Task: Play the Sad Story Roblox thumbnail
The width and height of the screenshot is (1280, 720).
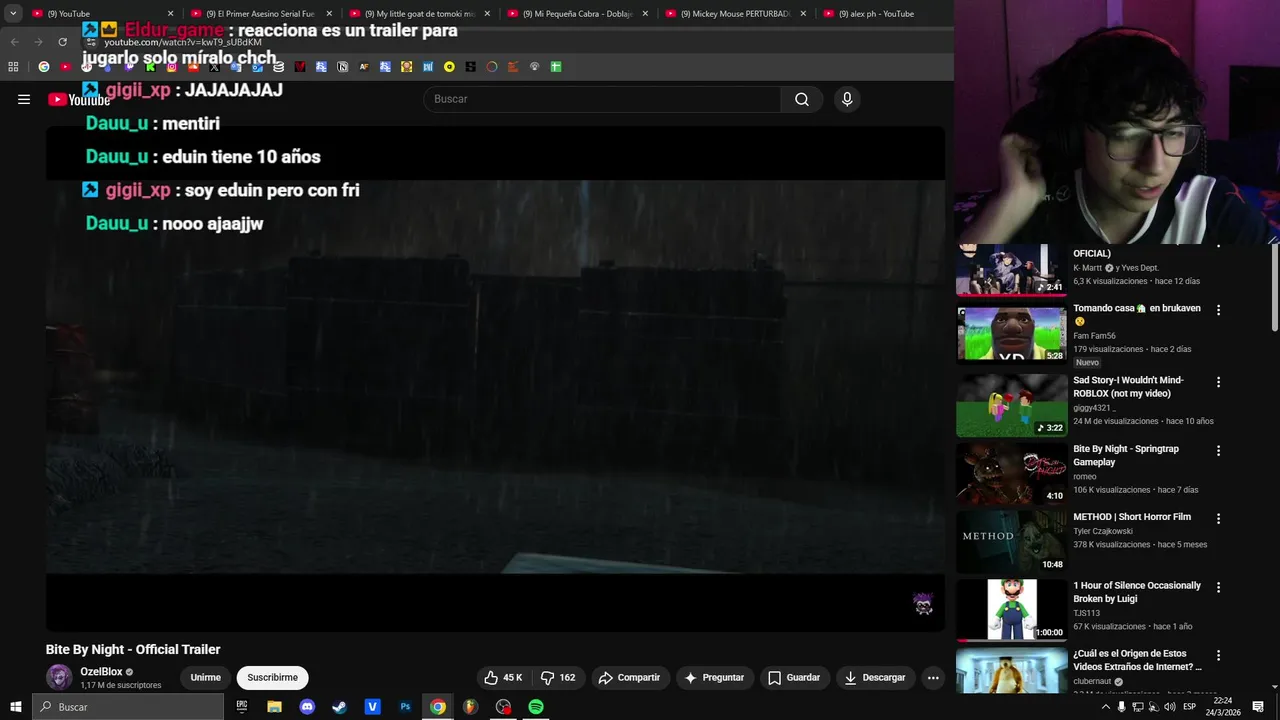Action: pos(1012,406)
